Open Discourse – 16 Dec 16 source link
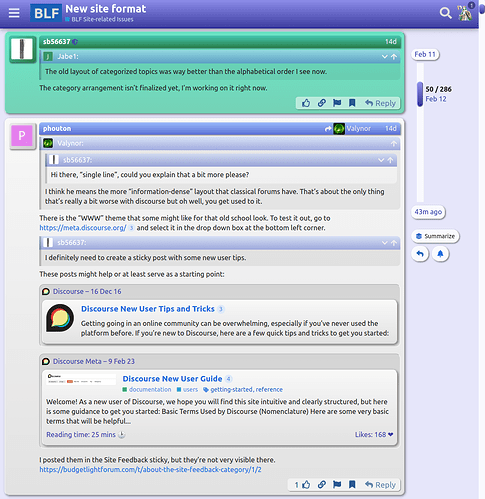The image size is (485, 499). [87, 292]
